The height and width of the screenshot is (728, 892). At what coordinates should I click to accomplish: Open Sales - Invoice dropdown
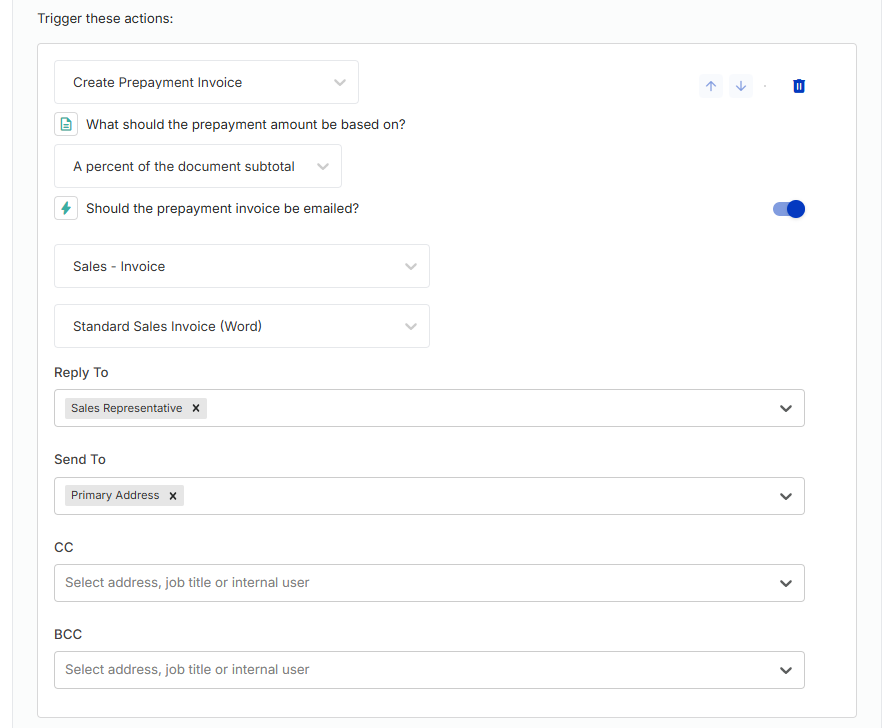[242, 266]
